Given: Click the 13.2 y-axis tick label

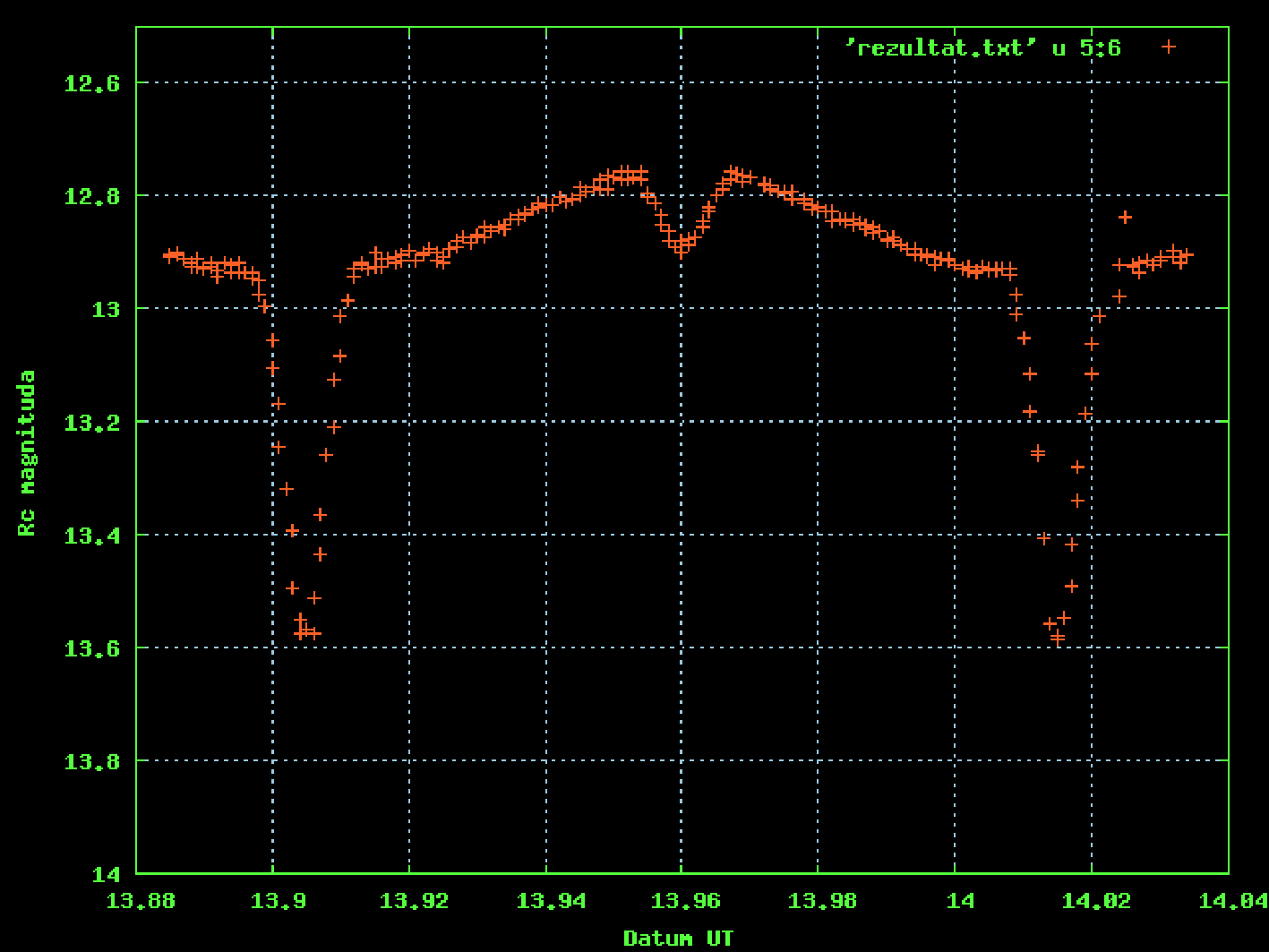Looking at the screenshot, I should point(92,422).
